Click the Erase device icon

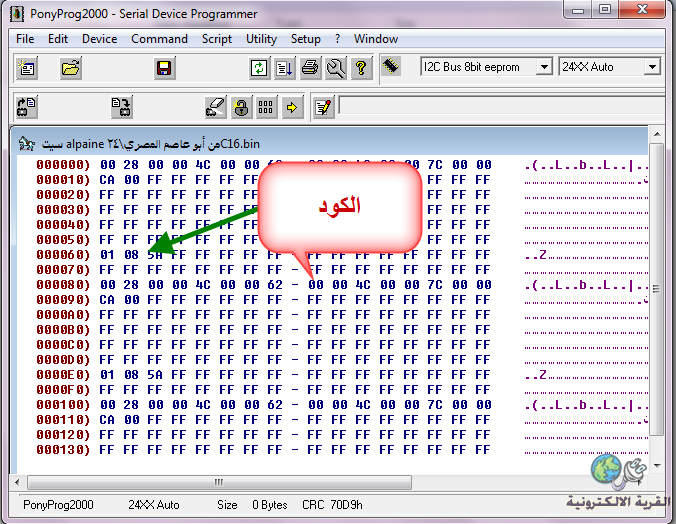tap(215, 107)
